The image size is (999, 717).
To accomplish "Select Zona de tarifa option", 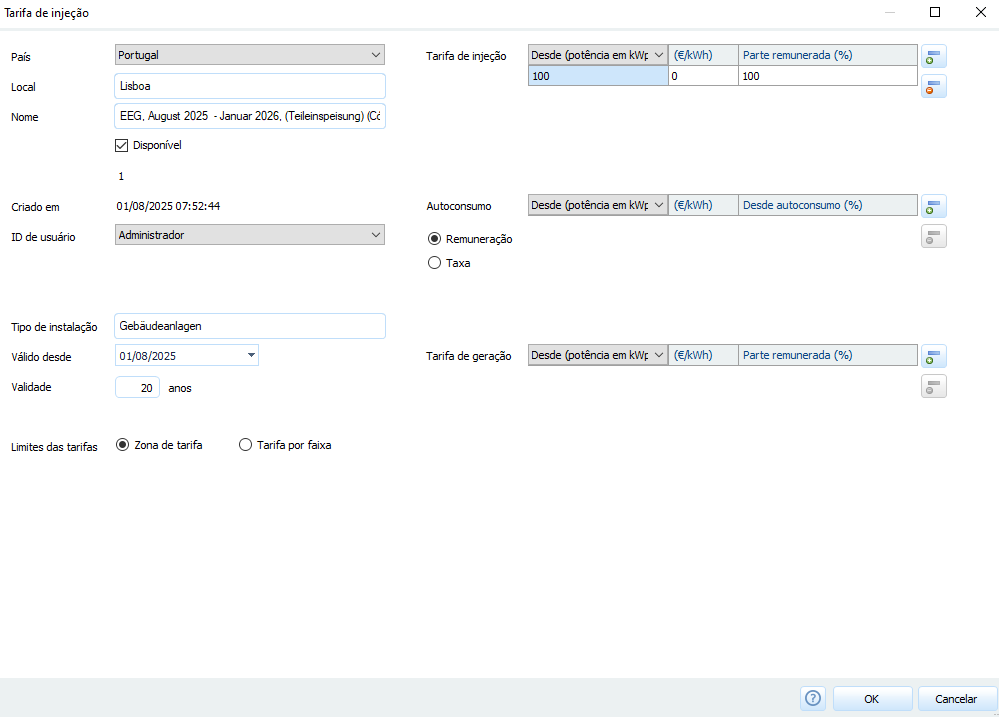I will (123, 446).
